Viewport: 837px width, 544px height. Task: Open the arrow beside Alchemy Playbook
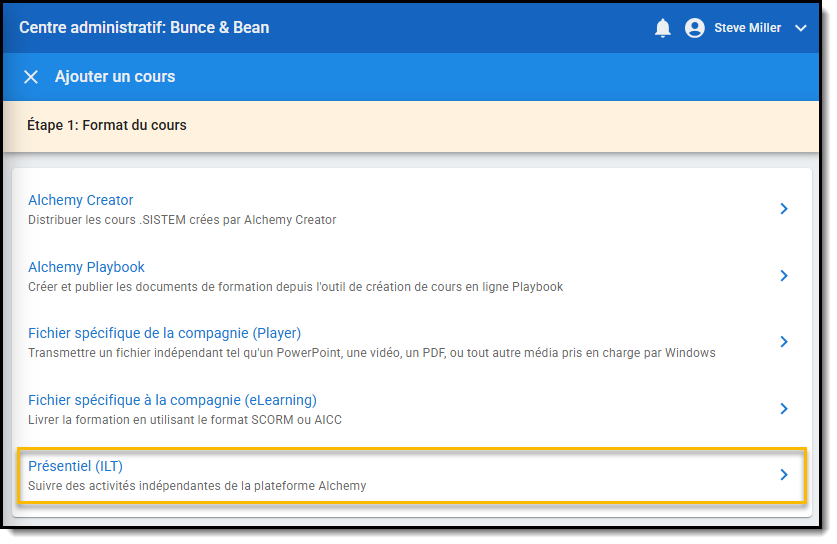(784, 276)
